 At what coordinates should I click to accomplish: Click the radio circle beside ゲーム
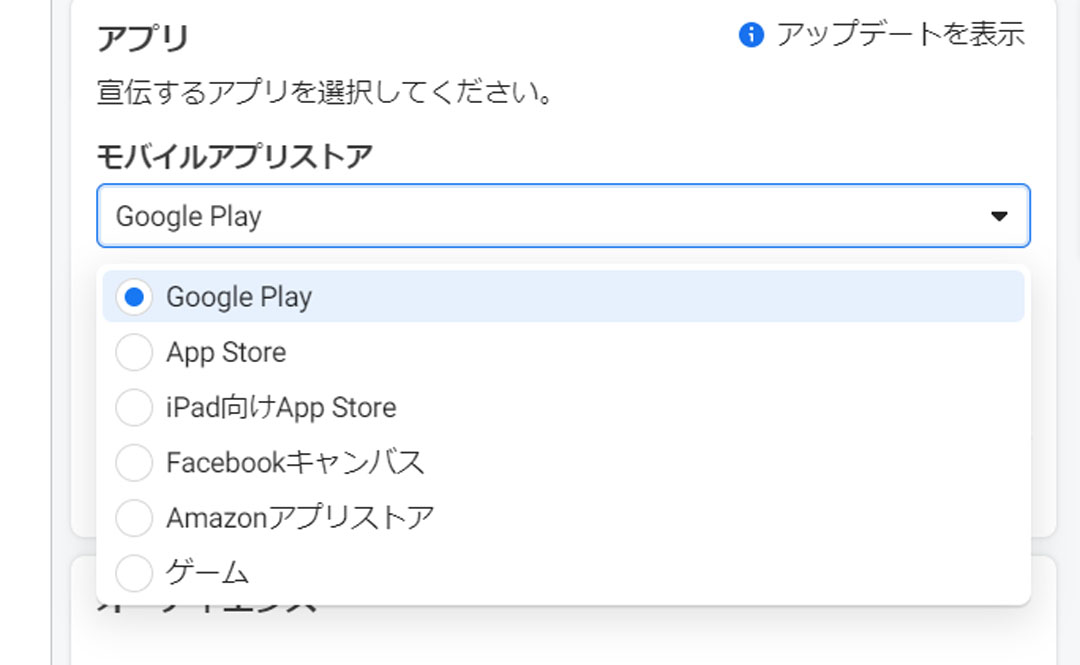[x=134, y=572]
